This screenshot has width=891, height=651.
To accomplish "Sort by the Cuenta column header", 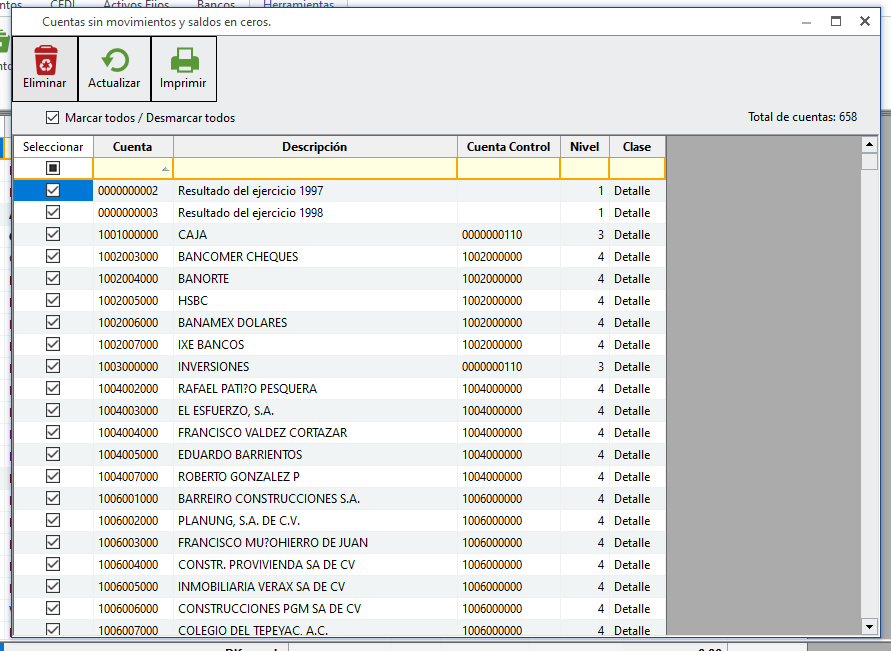I will click(x=133, y=147).
